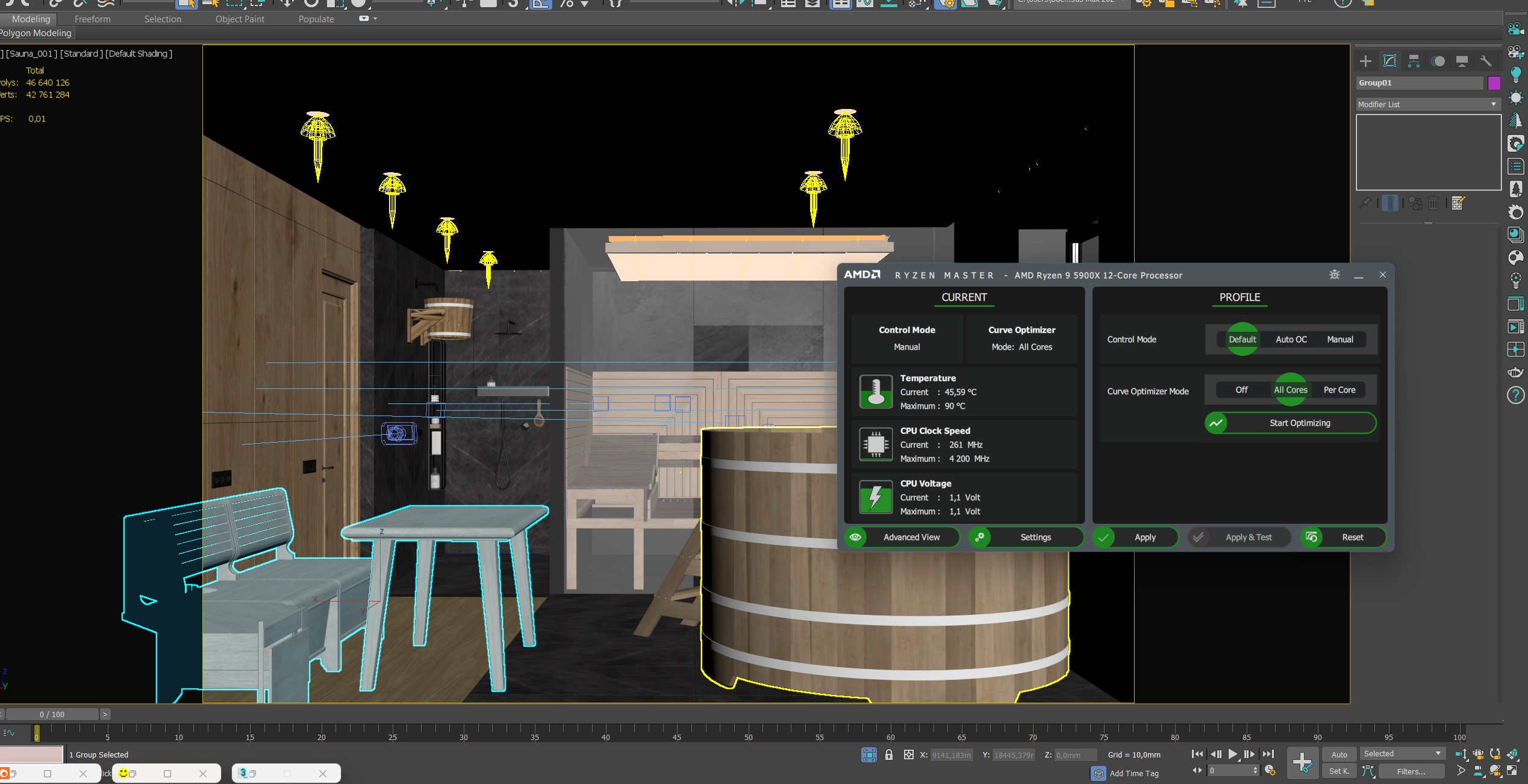Click the Remove Modifier trash icon
Image resolution: width=1528 pixels, height=784 pixels.
[x=1433, y=203]
